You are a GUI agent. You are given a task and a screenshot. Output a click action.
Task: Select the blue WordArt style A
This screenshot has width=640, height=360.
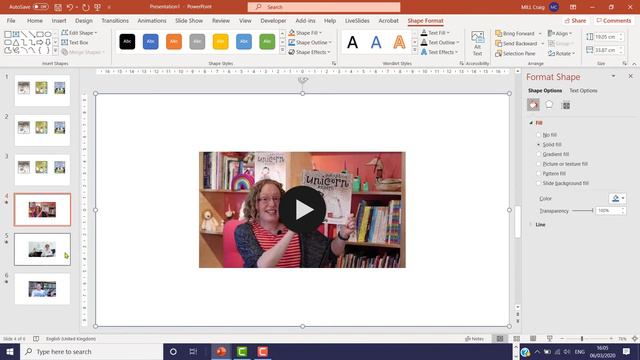coord(376,42)
